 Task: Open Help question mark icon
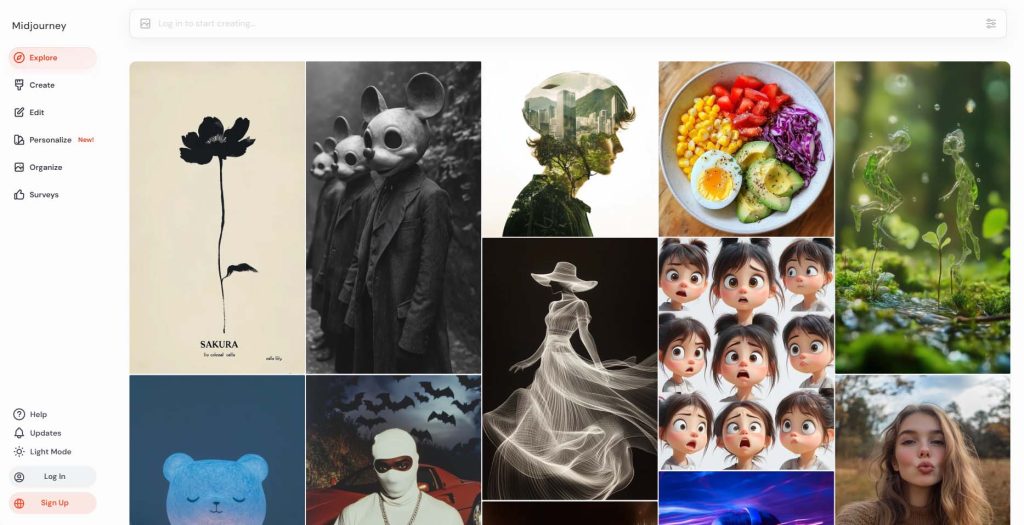coord(19,414)
